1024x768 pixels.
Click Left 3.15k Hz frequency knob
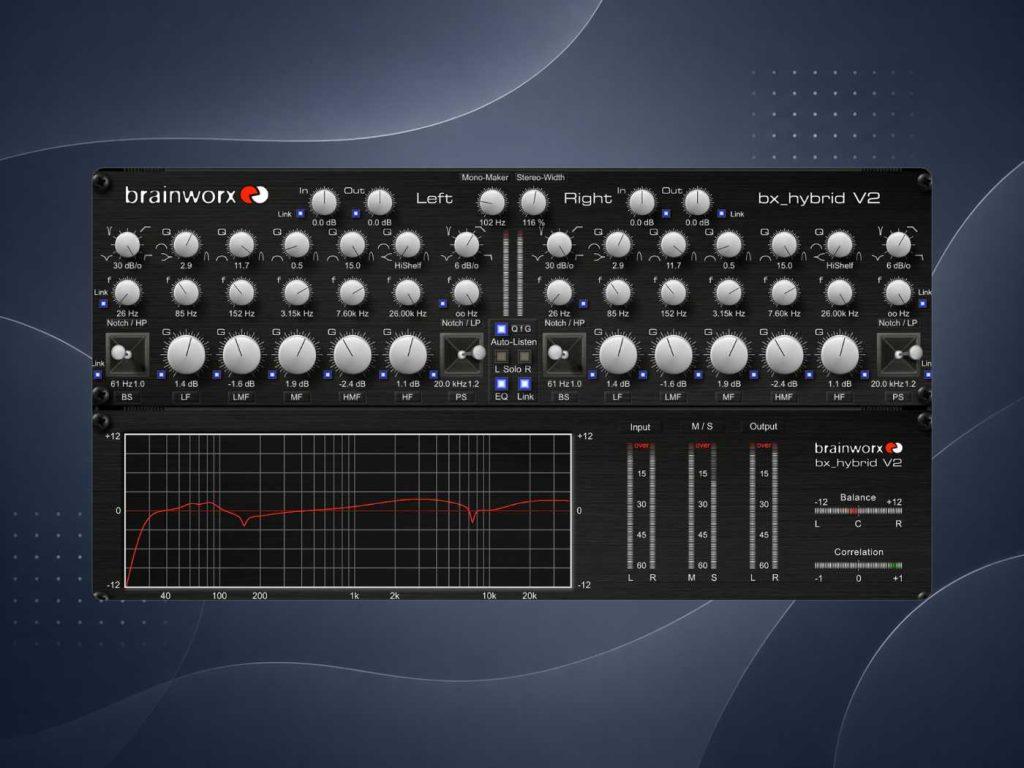click(x=296, y=293)
